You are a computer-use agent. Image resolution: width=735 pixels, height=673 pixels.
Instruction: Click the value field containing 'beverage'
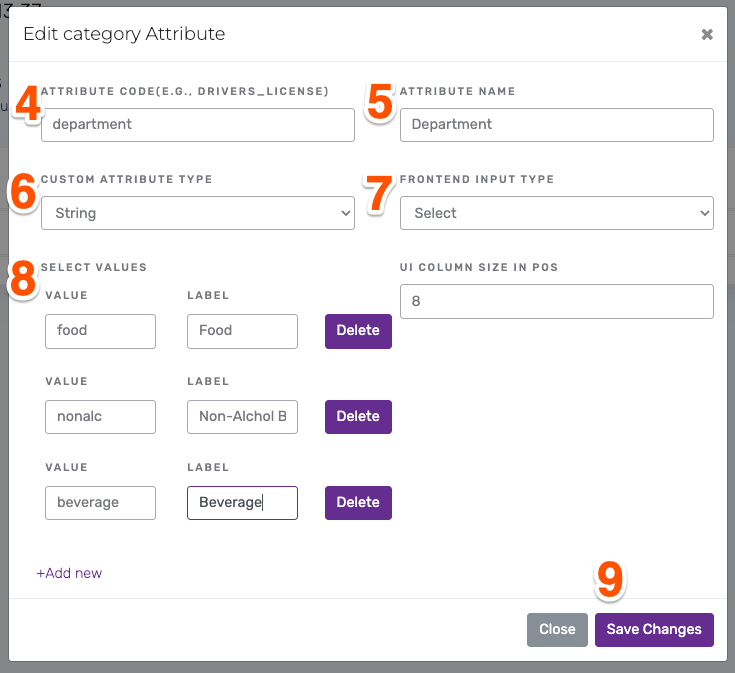click(100, 503)
